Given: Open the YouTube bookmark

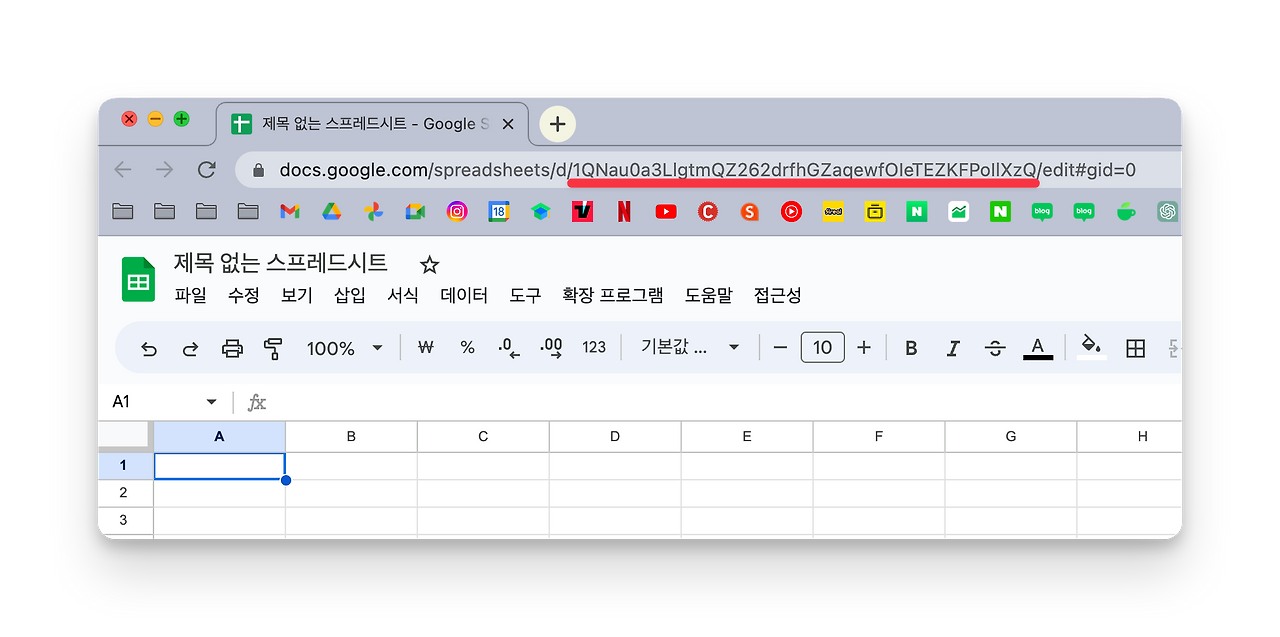Looking at the screenshot, I should pos(666,211).
